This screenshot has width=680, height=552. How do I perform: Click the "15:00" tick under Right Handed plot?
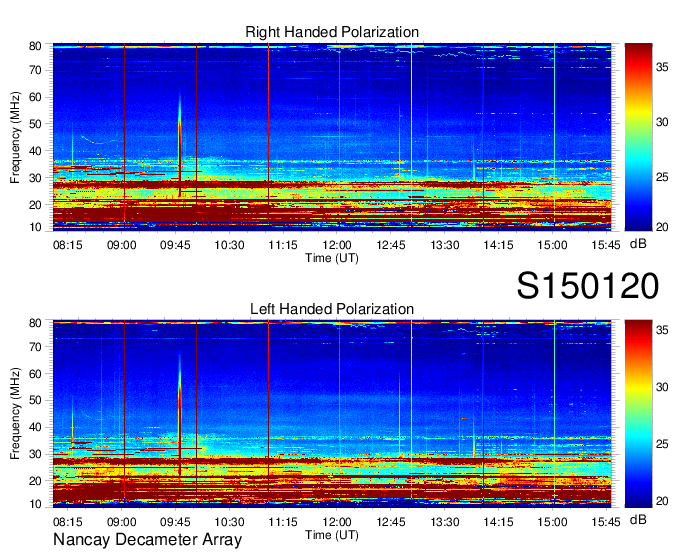552,245
